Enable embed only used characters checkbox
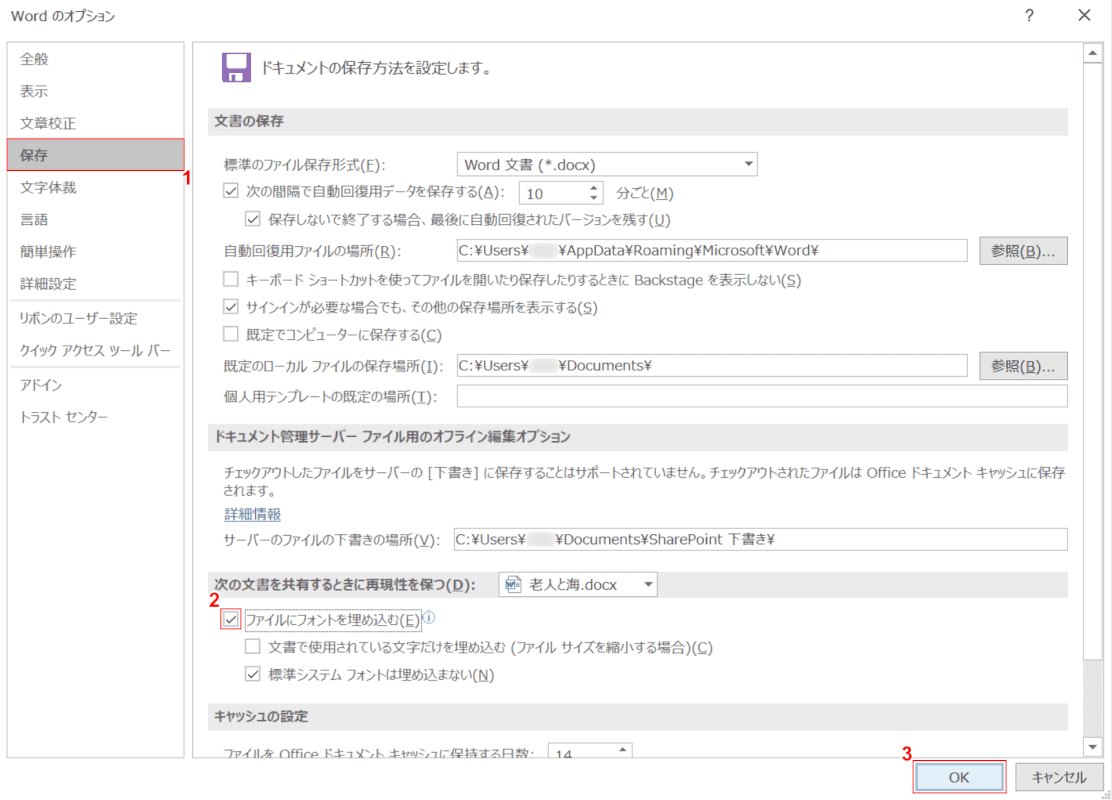This screenshot has width=1112, height=800. (x=252, y=646)
